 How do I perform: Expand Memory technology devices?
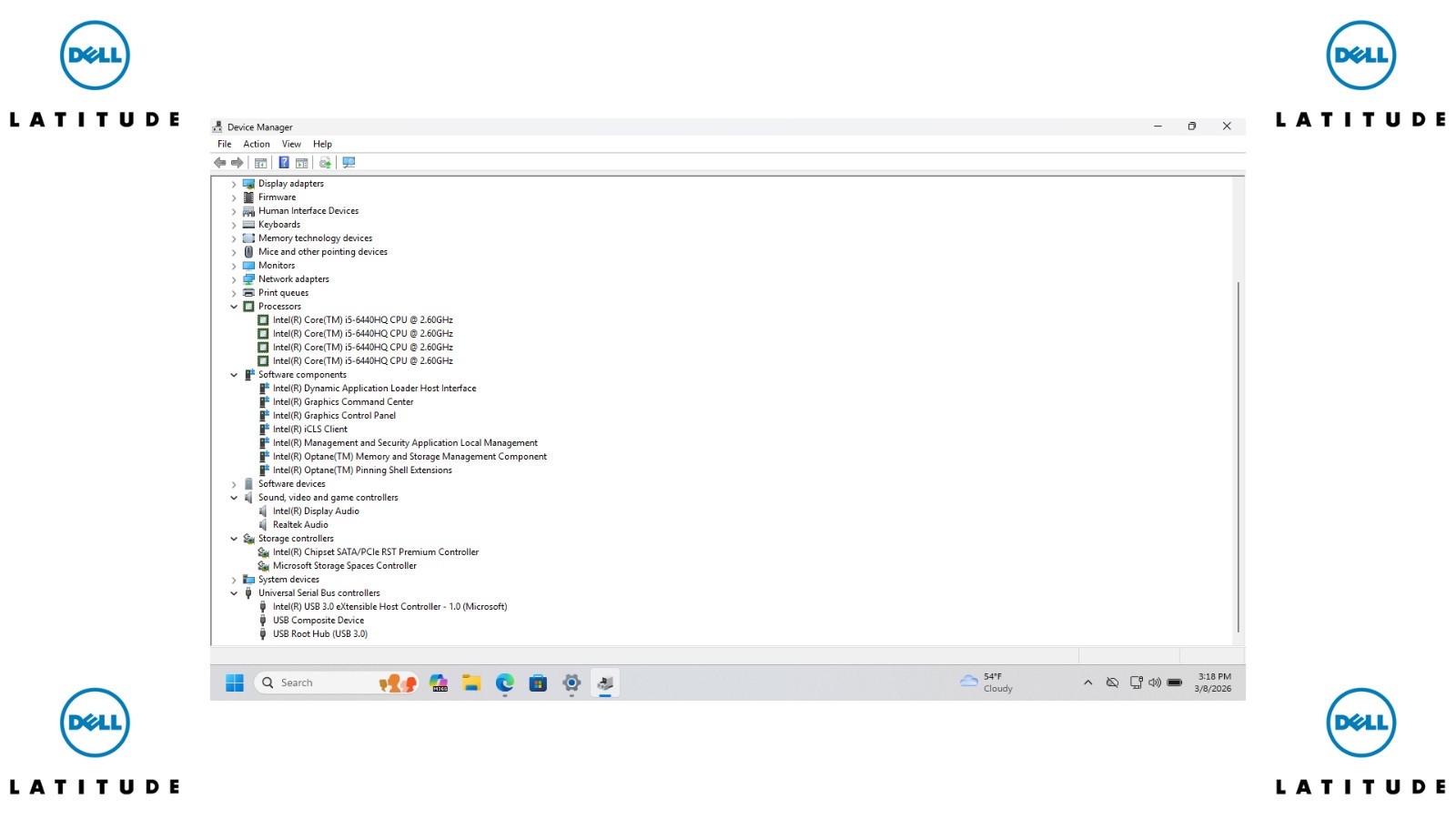coord(234,238)
